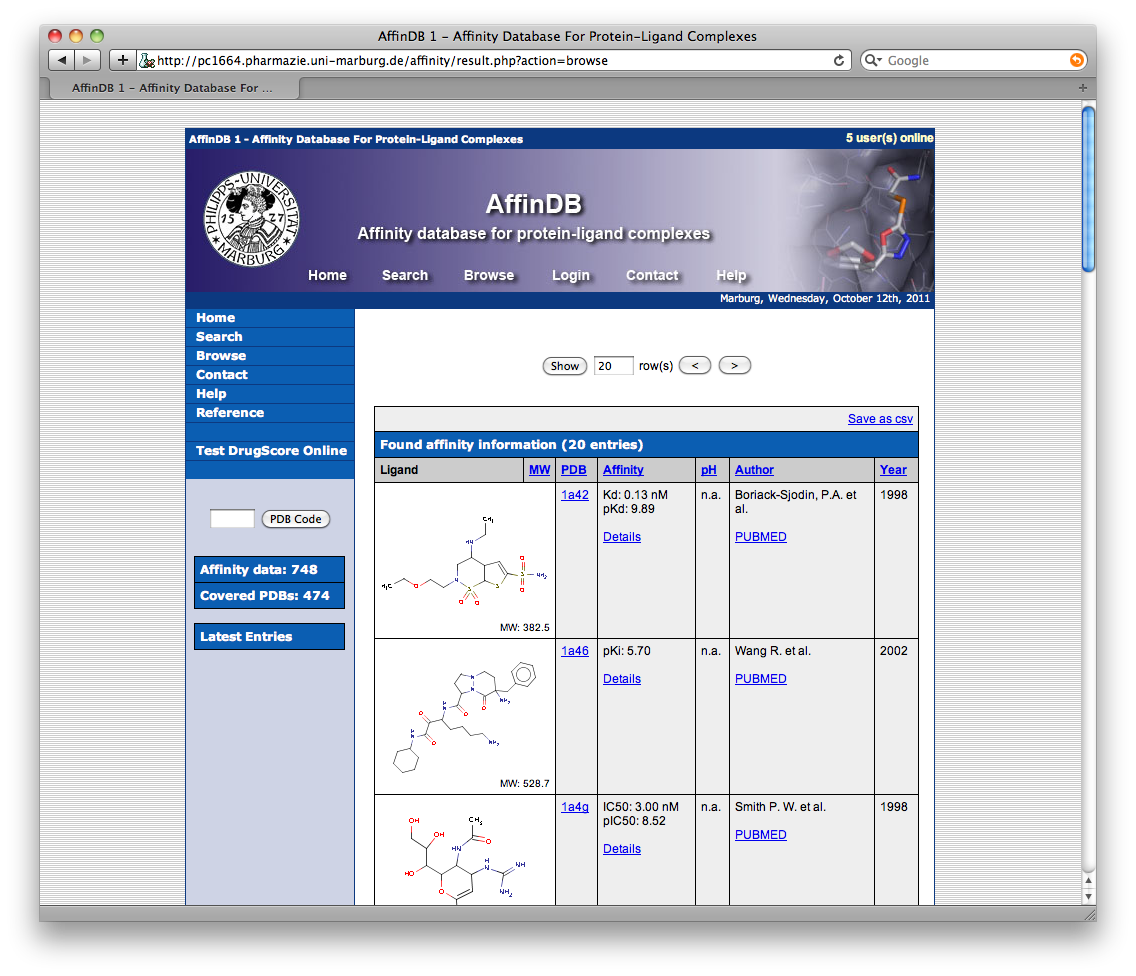Sort table by PDB column
Screen dimensions: 1136x976
[574, 470]
